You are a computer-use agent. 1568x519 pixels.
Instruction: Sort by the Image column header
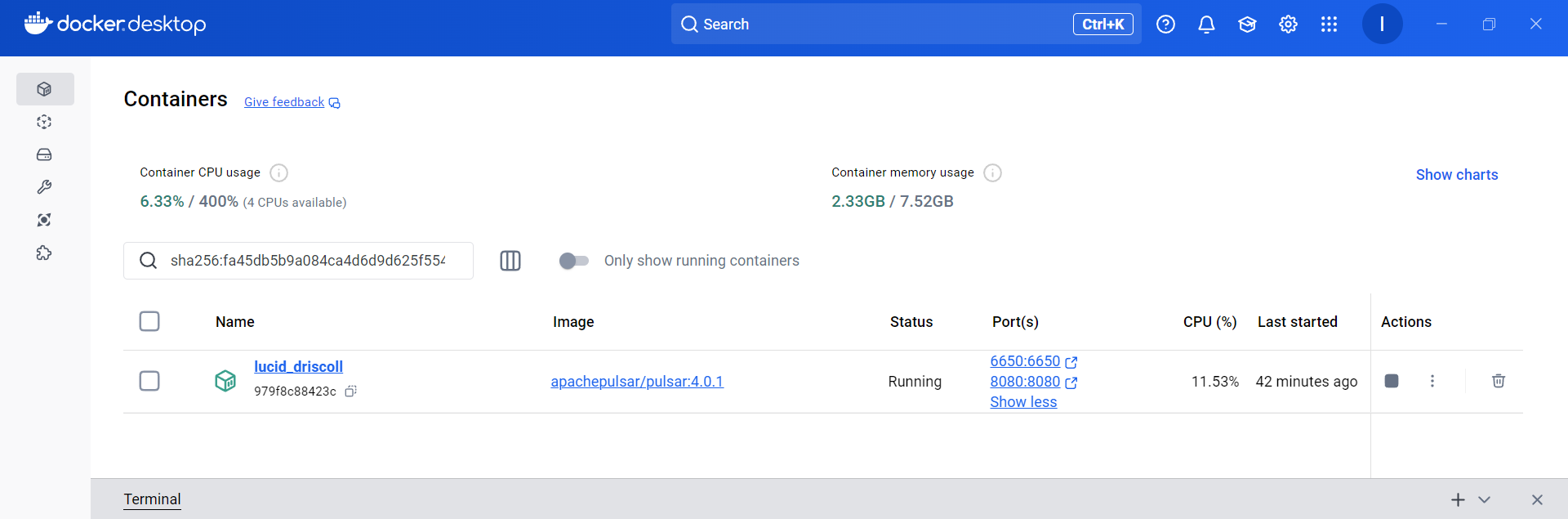573,322
